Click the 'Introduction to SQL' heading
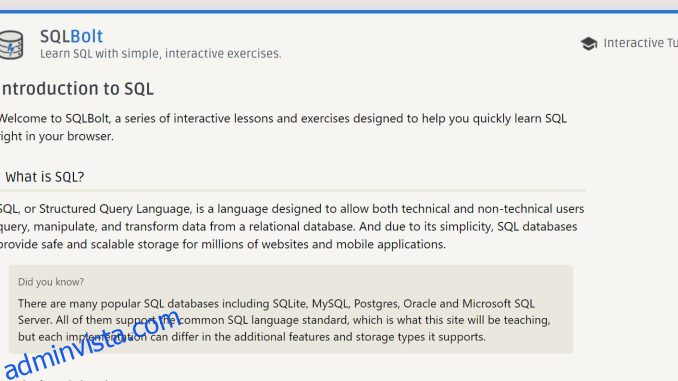This screenshot has width=678, height=381. click(77, 89)
